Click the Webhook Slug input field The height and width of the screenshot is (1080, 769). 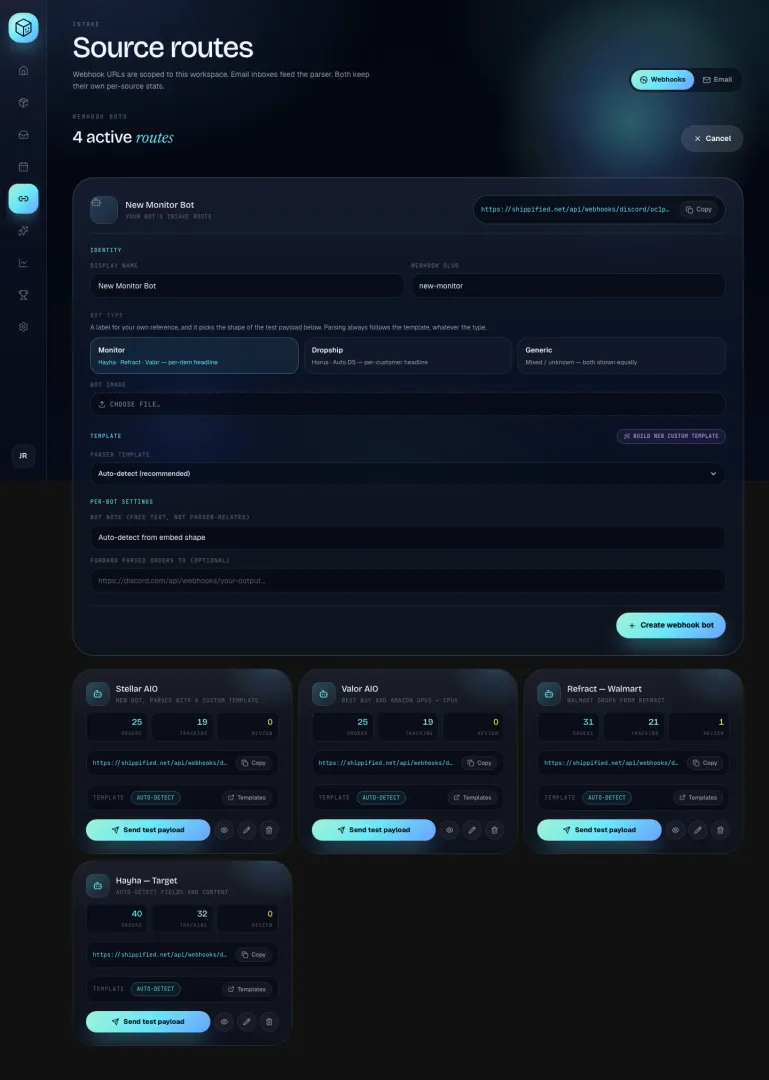(568, 286)
